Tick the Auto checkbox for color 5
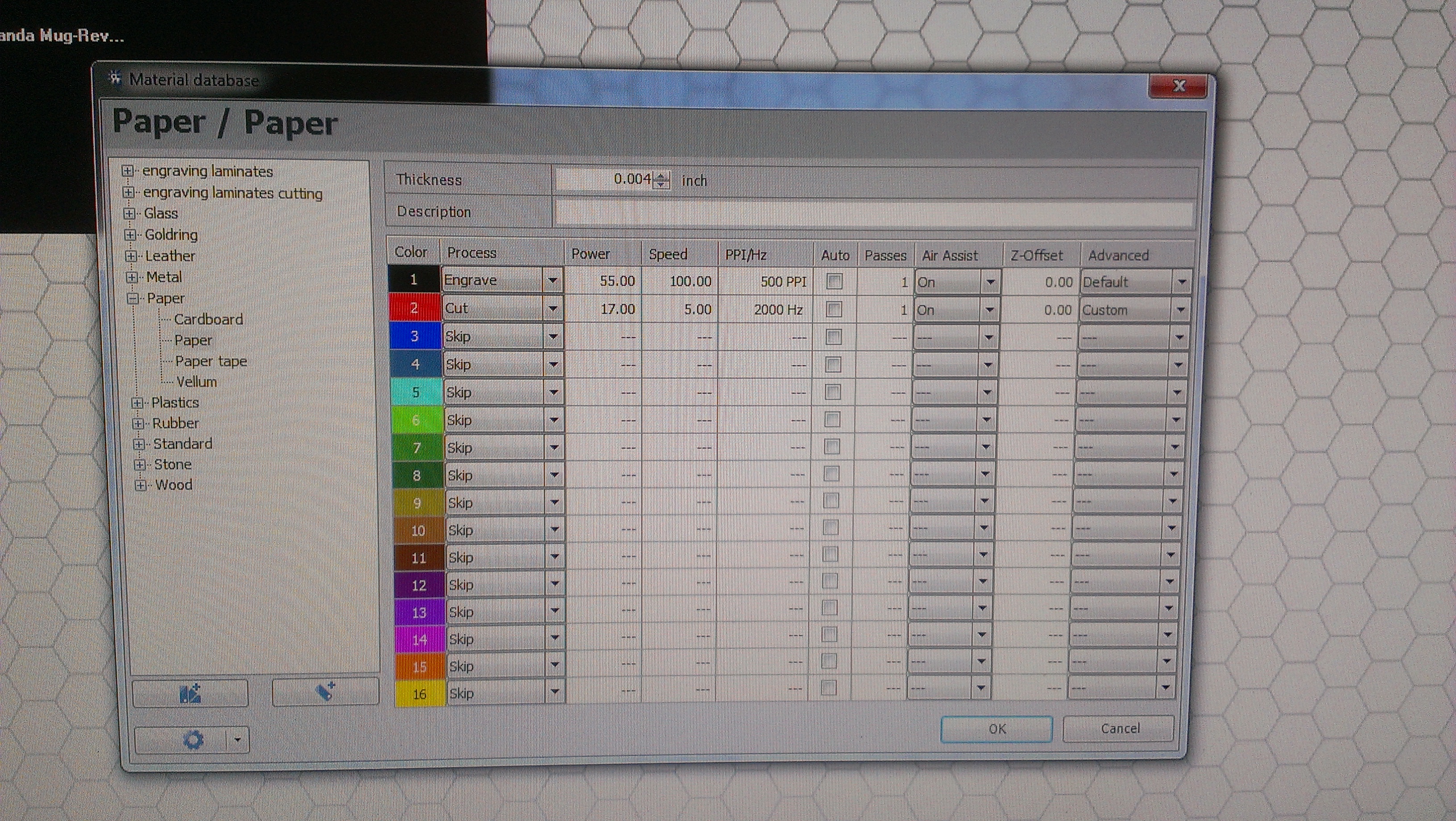The height and width of the screenshot is (821, 1456). [x=832, y=392]
